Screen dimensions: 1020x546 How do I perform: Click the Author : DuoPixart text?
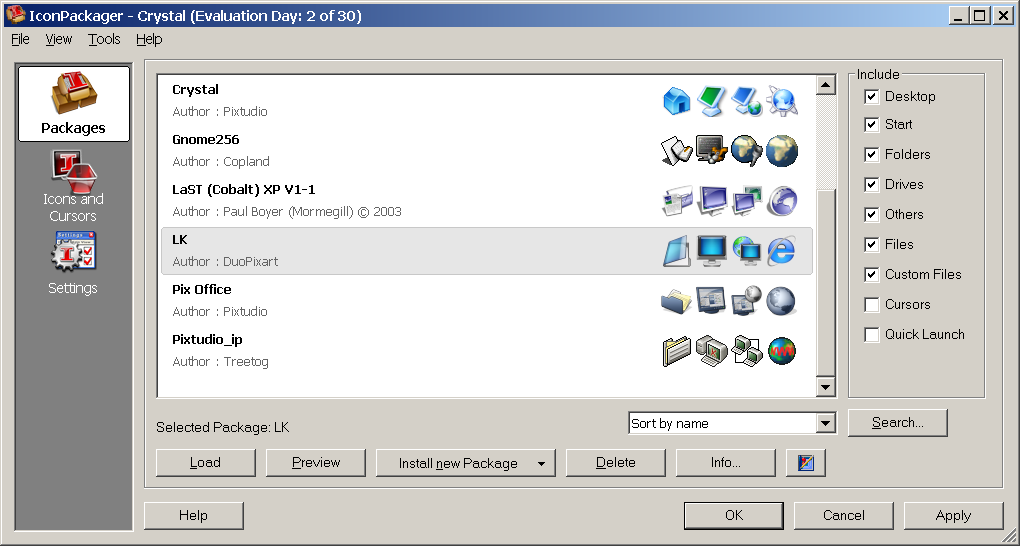click(225, 262)
